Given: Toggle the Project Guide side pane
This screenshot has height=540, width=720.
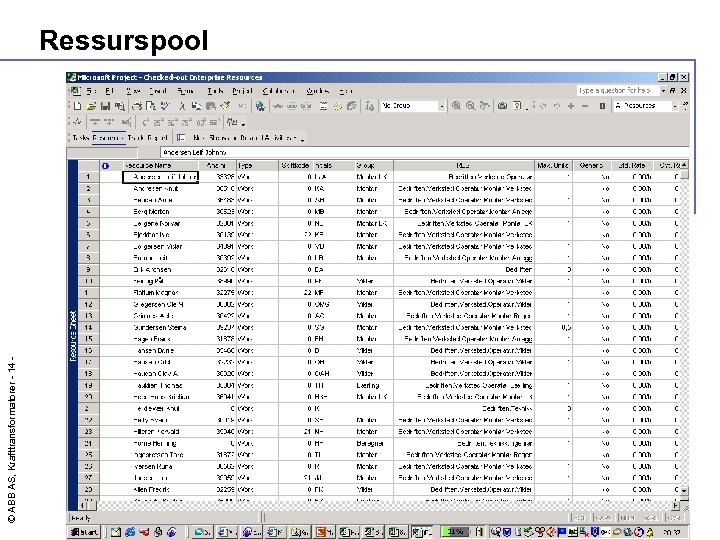Looking at the screenshot, I should (181, 138).
